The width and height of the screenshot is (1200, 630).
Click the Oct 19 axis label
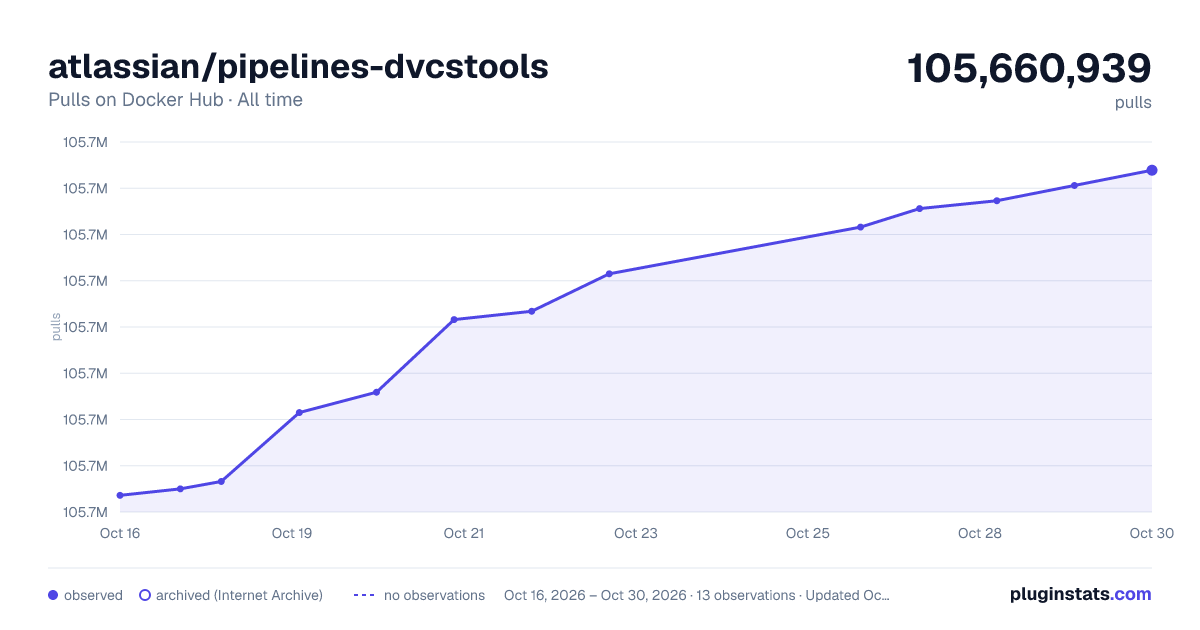coord(292,533)
